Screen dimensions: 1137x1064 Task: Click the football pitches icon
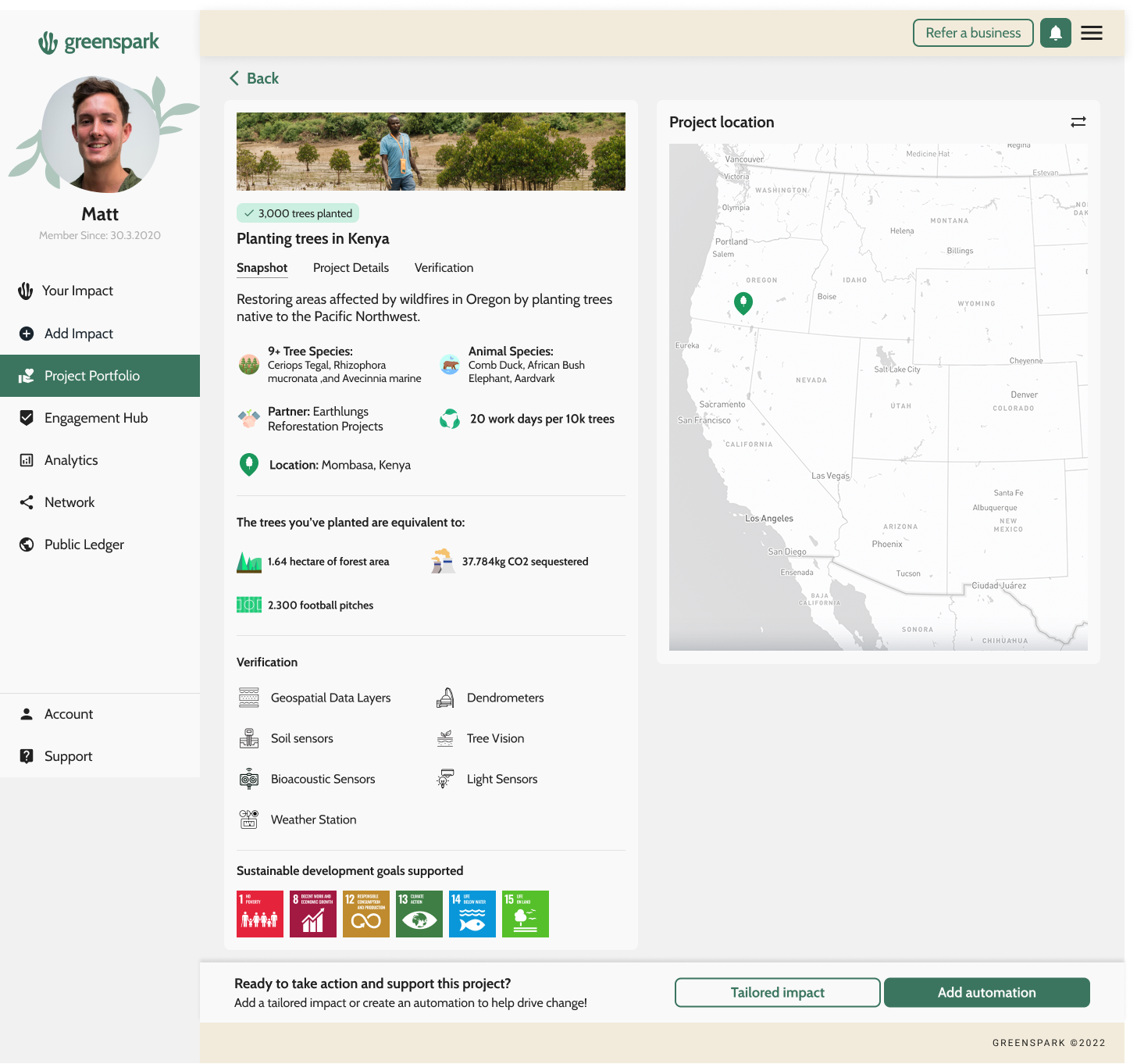(x=249, y=605)
